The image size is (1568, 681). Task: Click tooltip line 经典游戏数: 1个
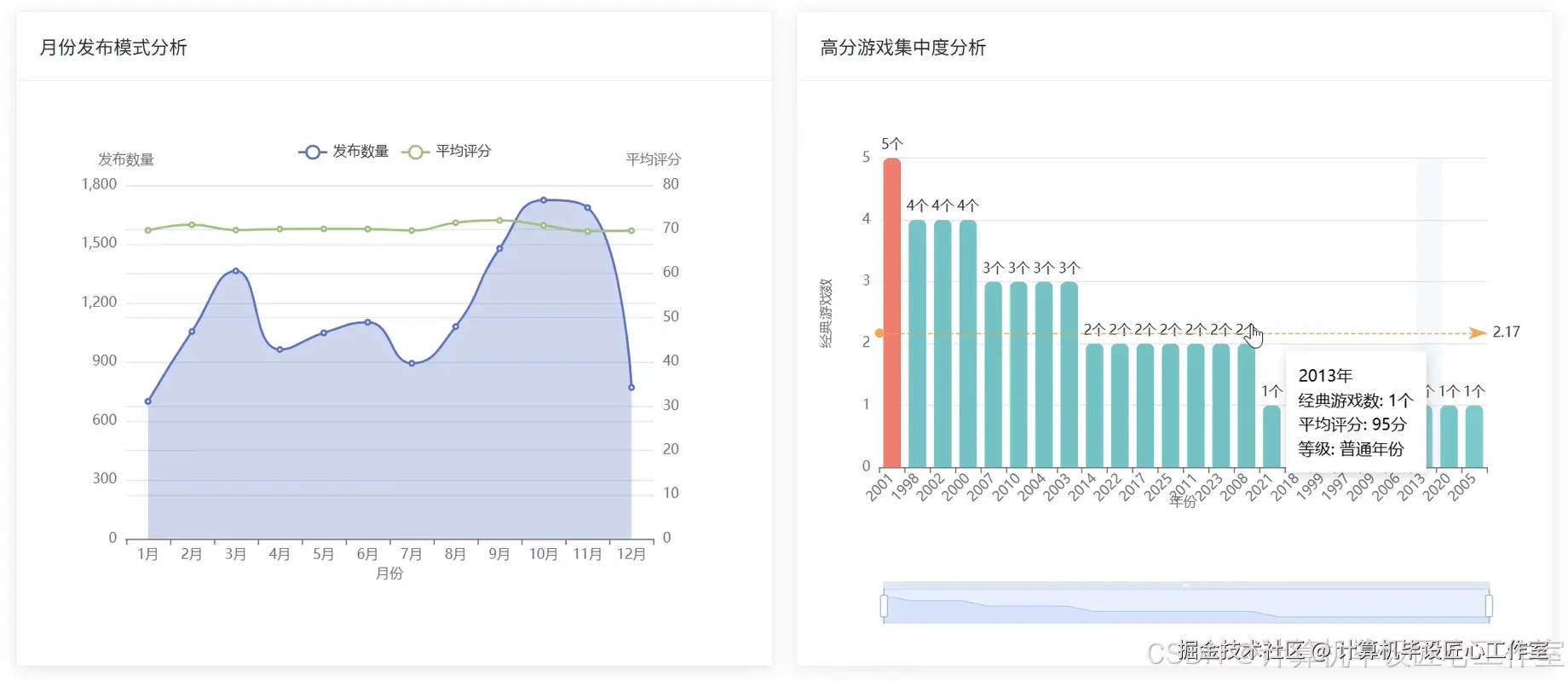tap(1355, 401)
